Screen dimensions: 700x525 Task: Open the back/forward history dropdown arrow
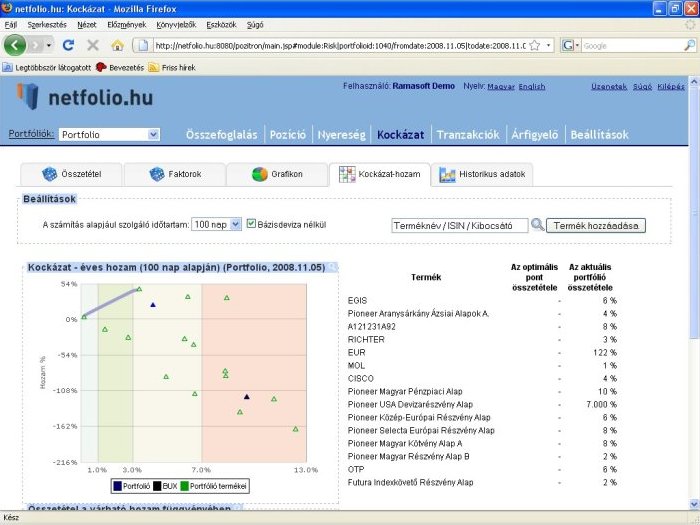point(49,45)
